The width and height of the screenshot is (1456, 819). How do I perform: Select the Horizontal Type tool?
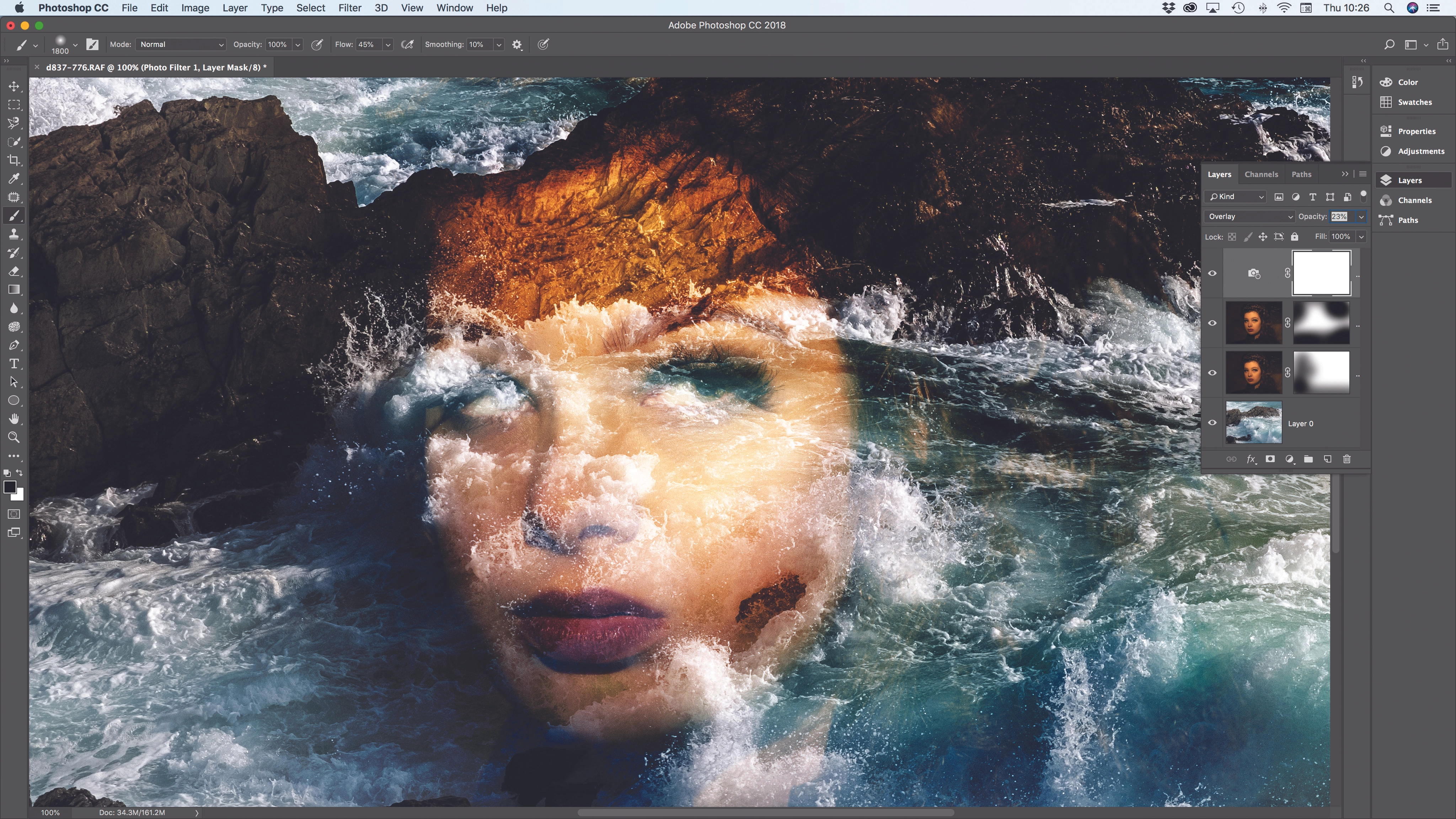(x=14, y=363)
